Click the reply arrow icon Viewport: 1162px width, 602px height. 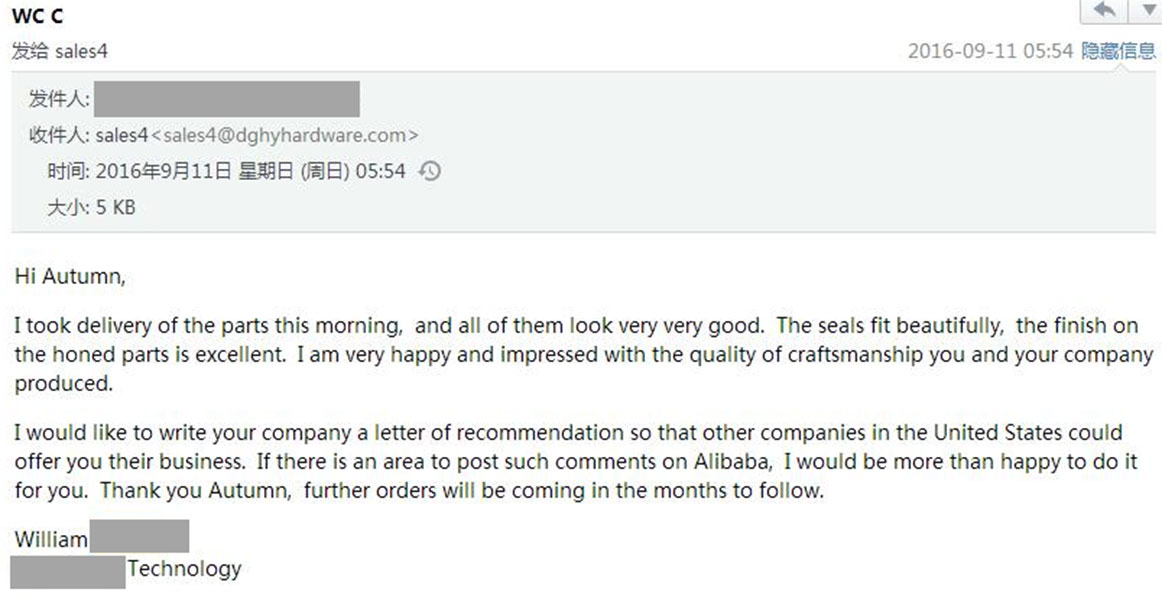pos(1104,10)
